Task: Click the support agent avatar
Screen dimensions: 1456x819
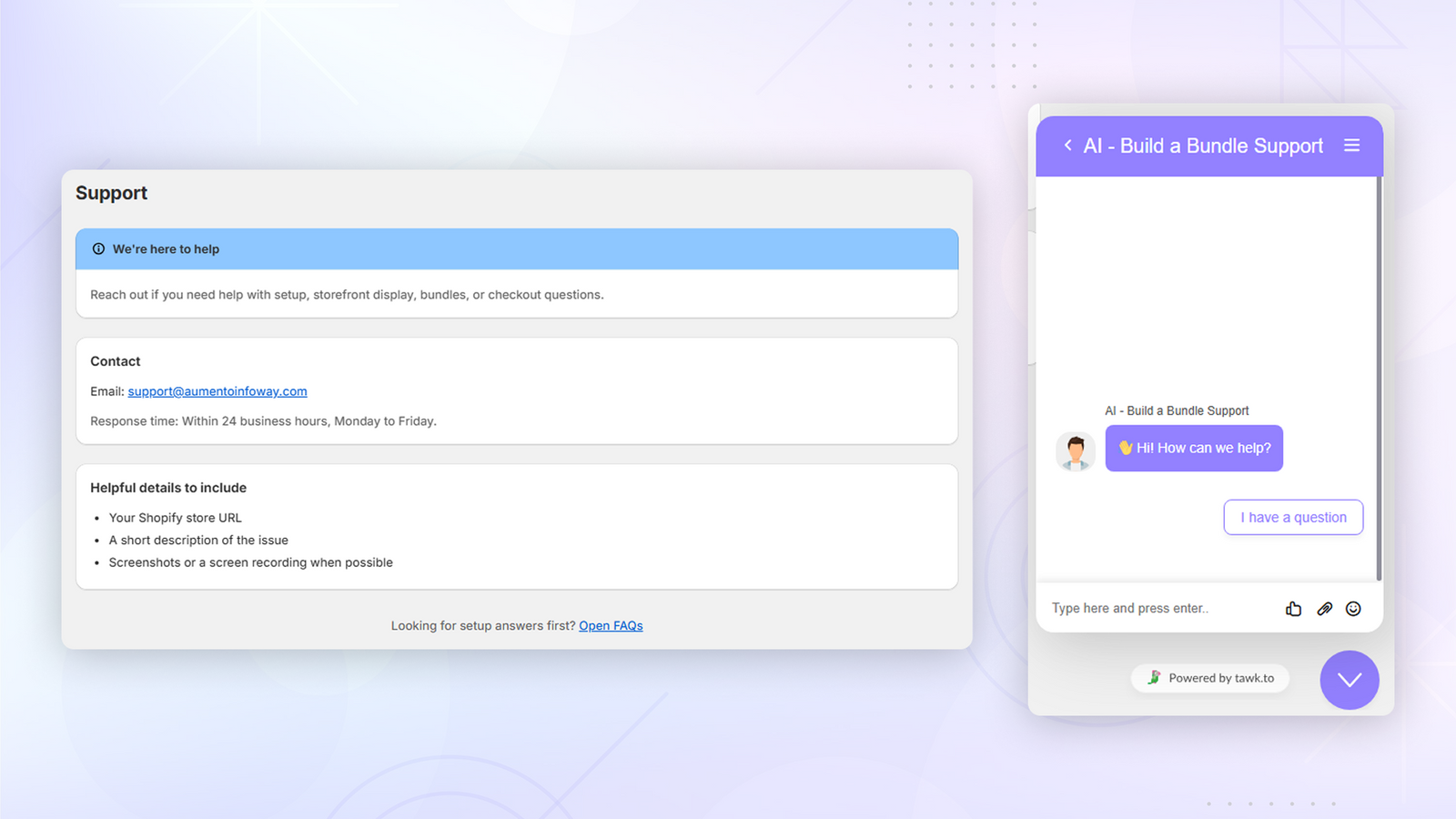Action: (1076, 451)
